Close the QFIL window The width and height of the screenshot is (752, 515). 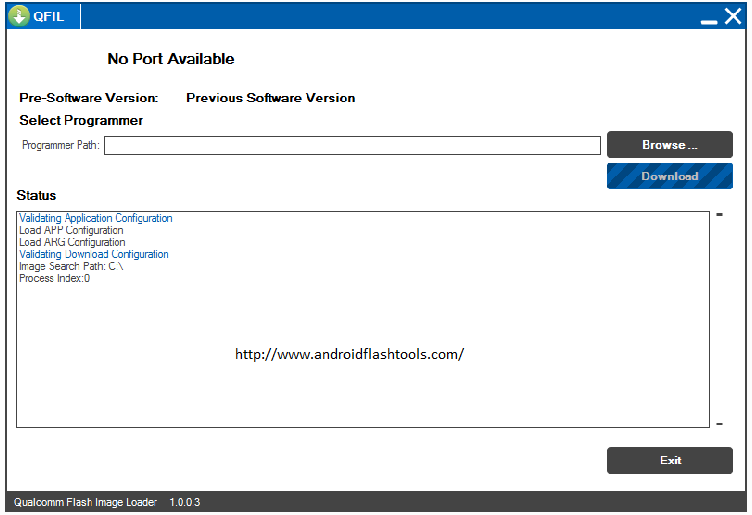[x=732, y=17]
